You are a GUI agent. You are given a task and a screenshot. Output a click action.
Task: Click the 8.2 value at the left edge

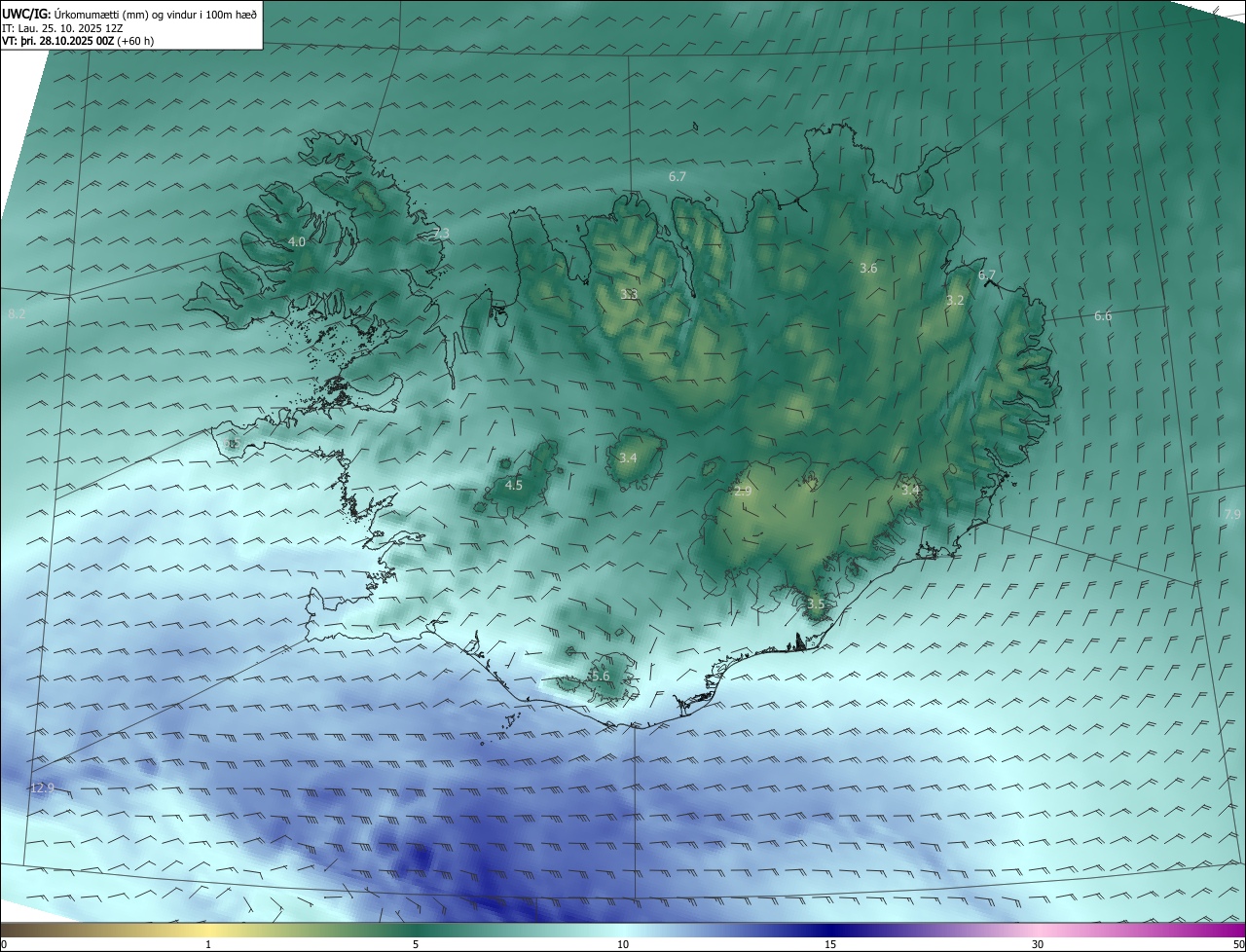17,314
